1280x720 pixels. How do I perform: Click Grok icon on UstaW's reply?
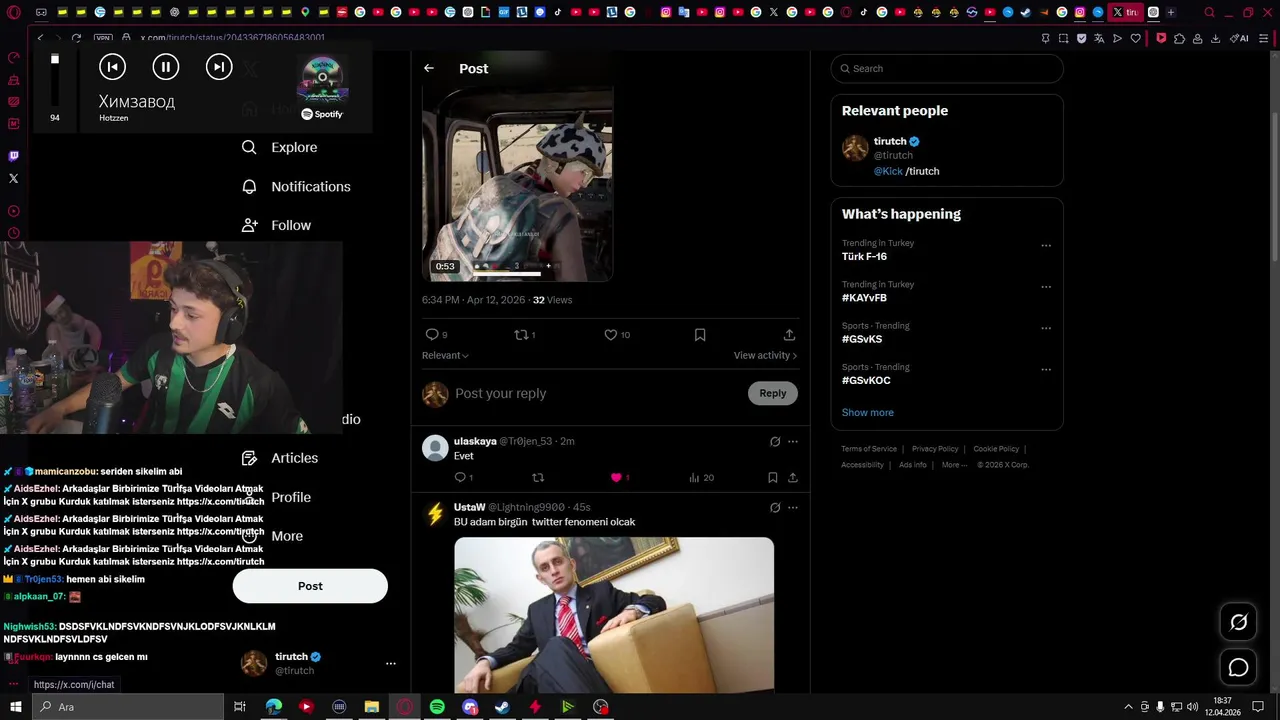(x=775, y=507)
